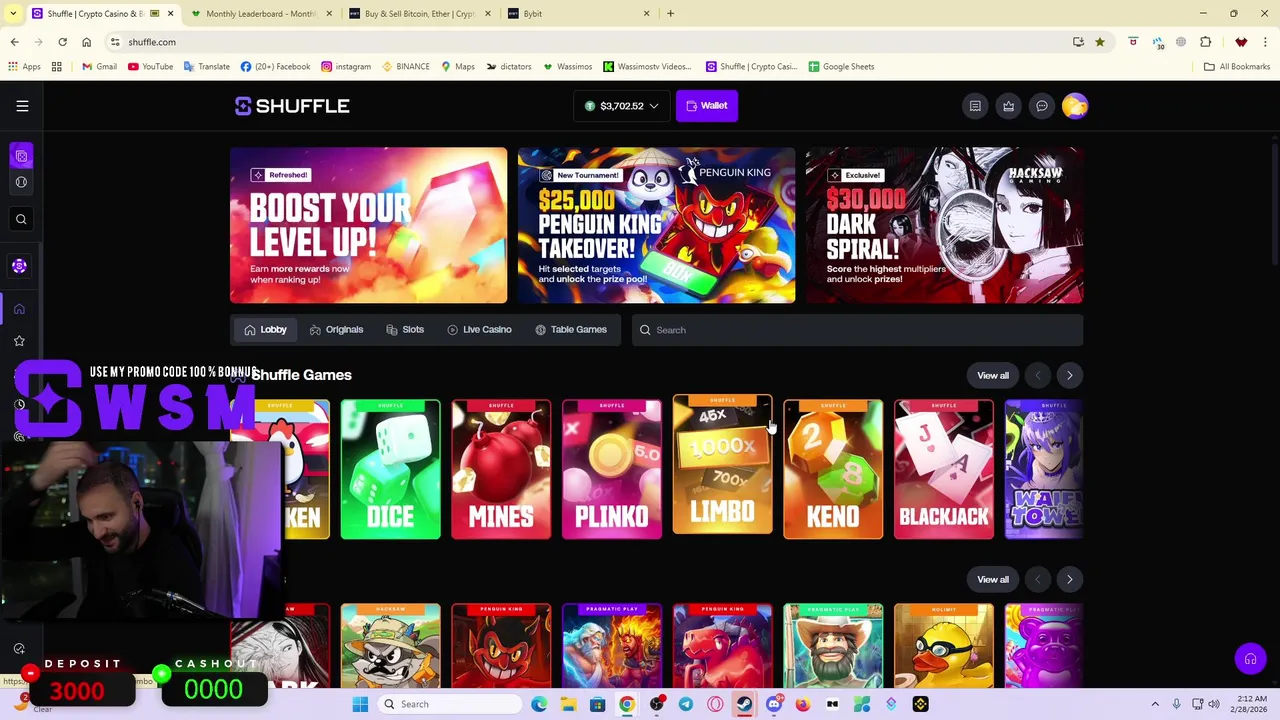Screen dimensions: 1280x720
Task: Switch to the Bybit browser tab
Action: [x=579, y=14]
